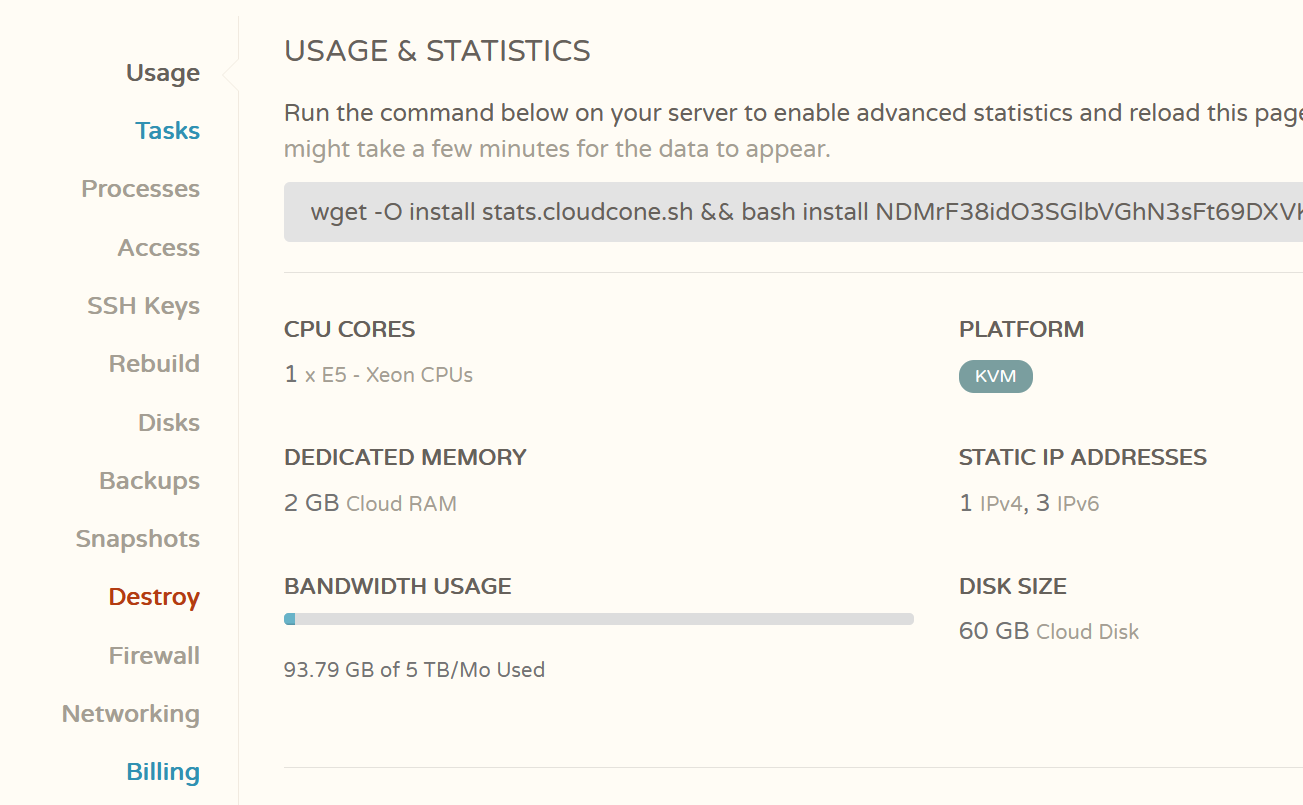Click the red Destroy link
1303x805 pixels.
coord(154,597)
